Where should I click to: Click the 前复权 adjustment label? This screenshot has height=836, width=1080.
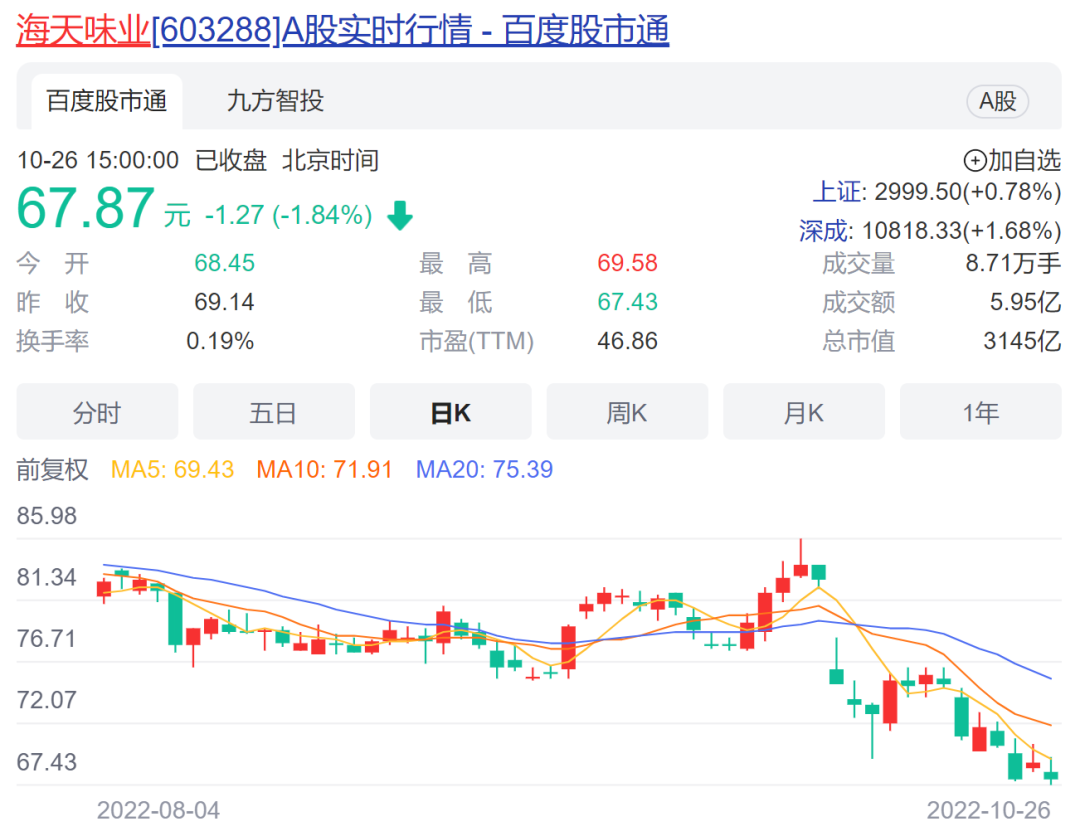[x=52, y=470]
